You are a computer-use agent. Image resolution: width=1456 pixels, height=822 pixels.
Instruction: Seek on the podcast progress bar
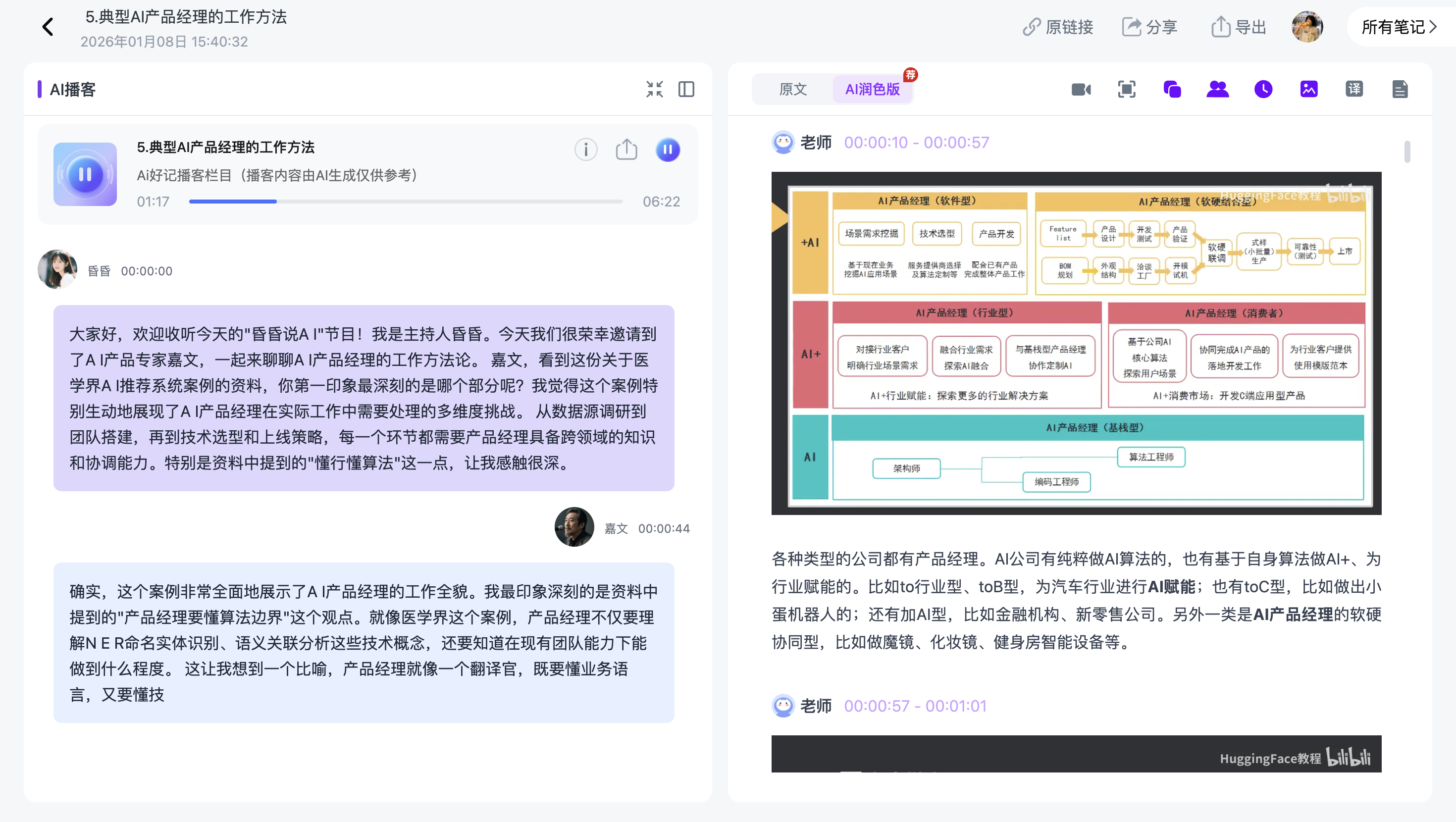coord(406,201)
